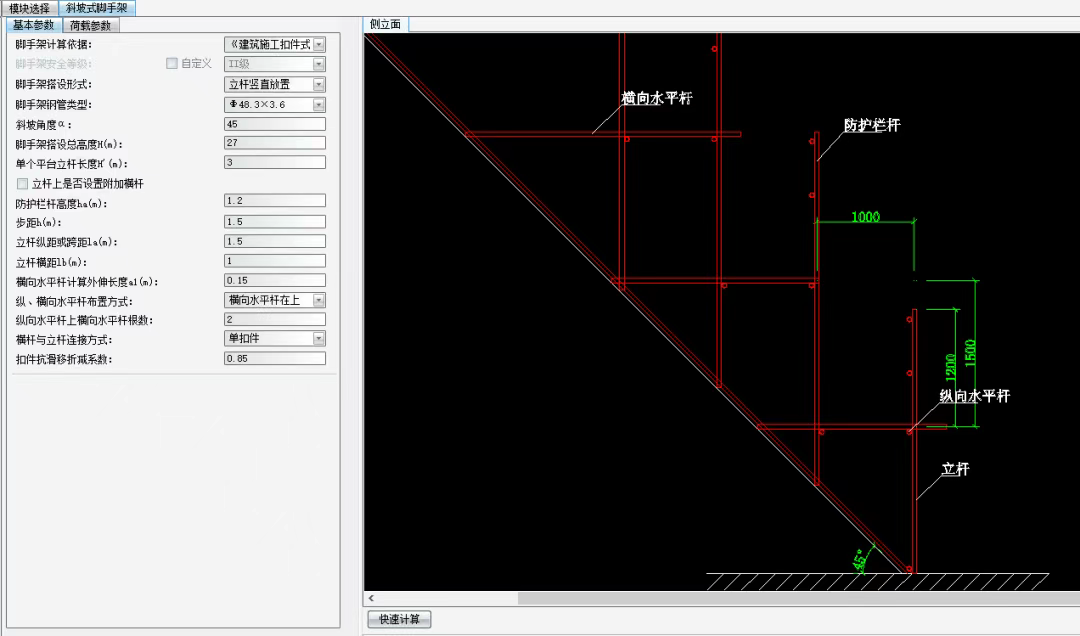The width and height of the screenshot is (1080, 636).
Task: Open the 脚手架计算依据 dropdown
Action: [x=318, y=44]
